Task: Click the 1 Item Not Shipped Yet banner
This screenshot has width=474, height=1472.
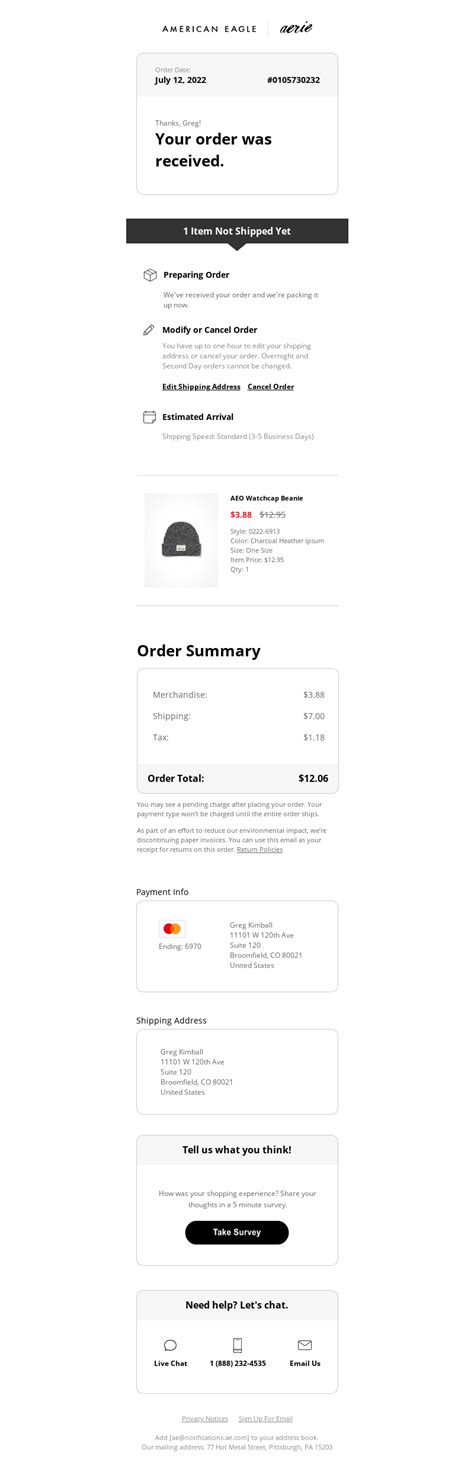Action: (237, 231)
